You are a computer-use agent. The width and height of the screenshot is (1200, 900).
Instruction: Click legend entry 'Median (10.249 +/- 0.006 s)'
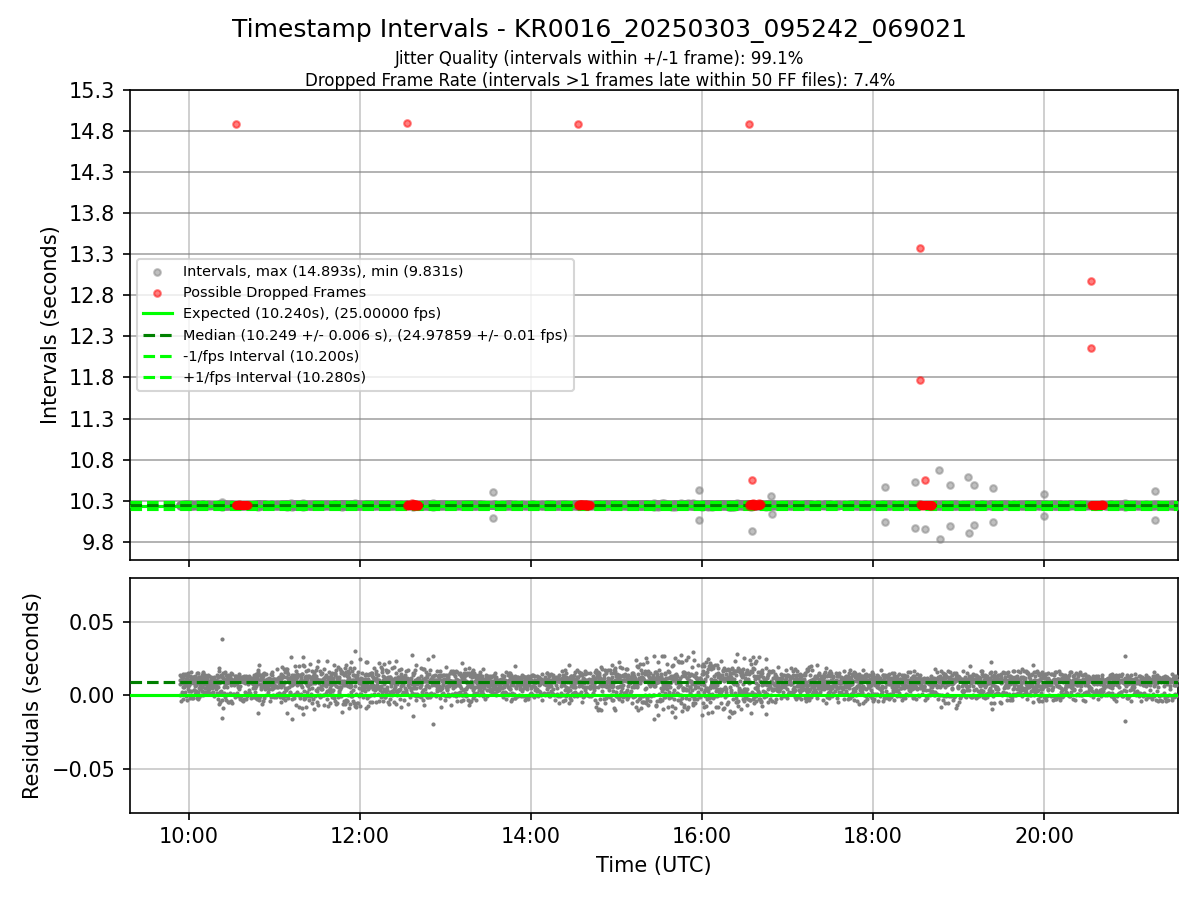[374, 335]
